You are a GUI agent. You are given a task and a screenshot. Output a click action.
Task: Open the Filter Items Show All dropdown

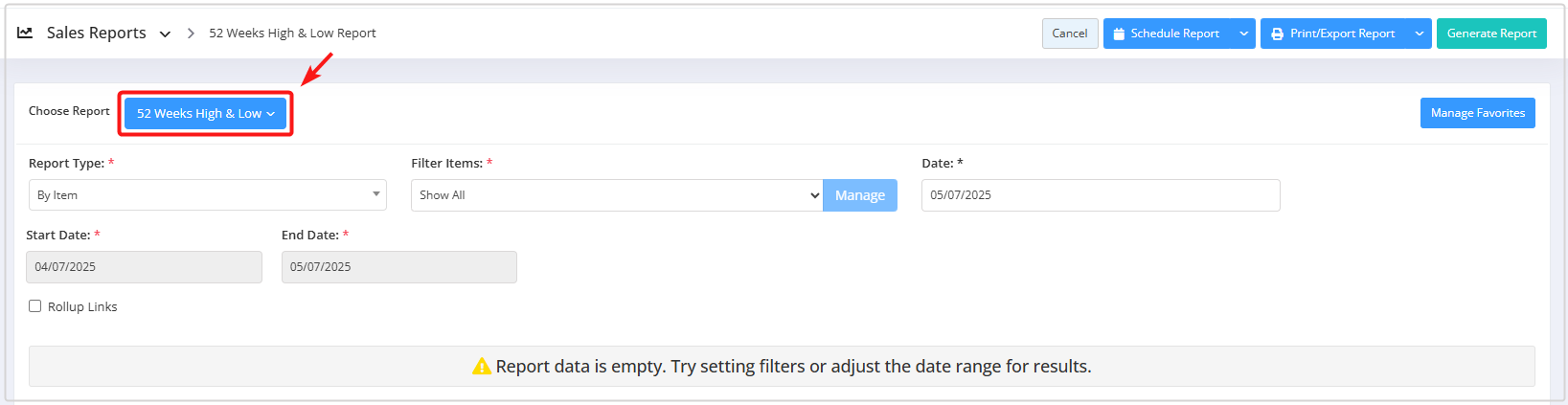(617, 195)
